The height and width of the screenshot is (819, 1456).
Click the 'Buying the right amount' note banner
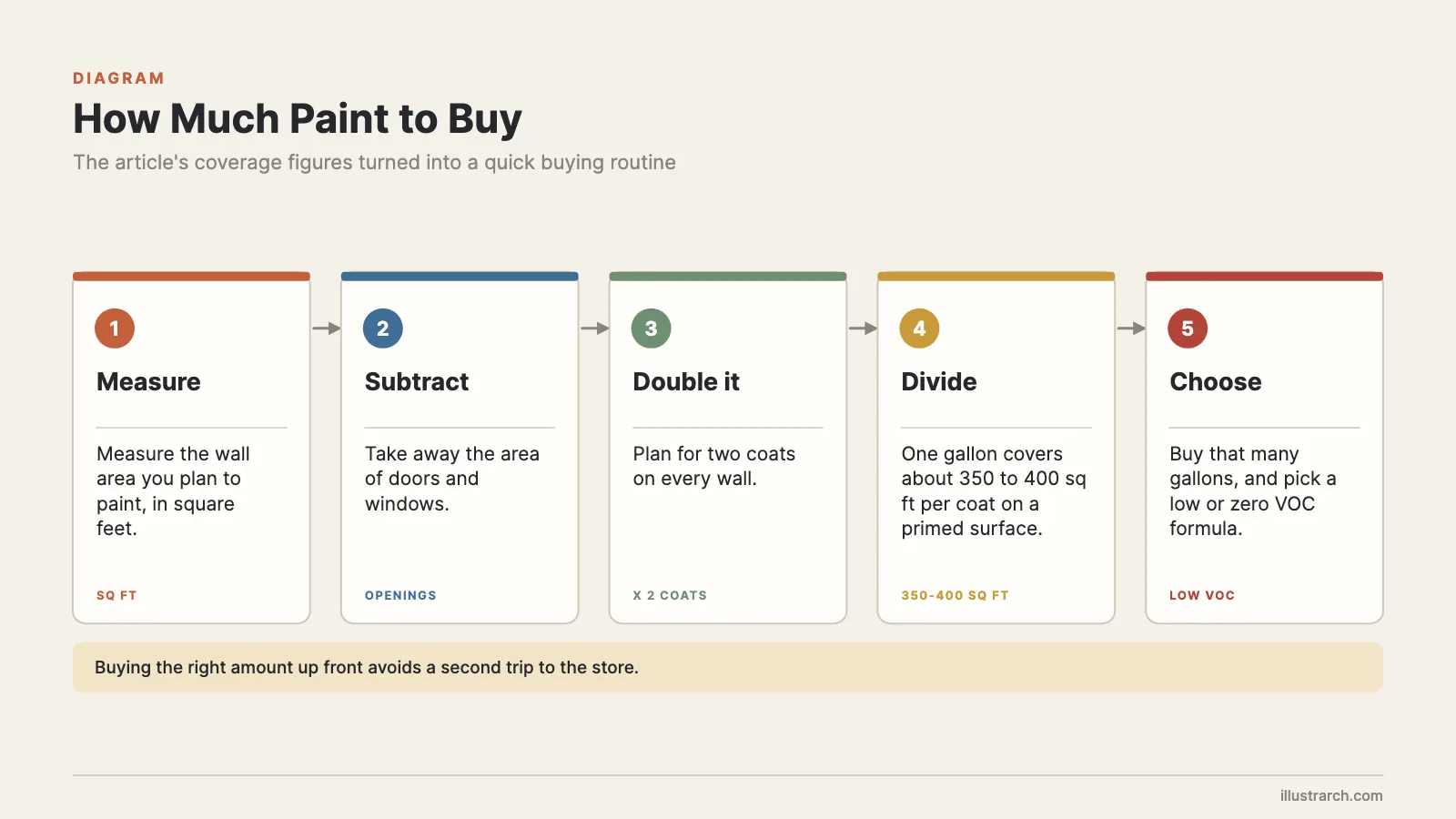(728, 667)
